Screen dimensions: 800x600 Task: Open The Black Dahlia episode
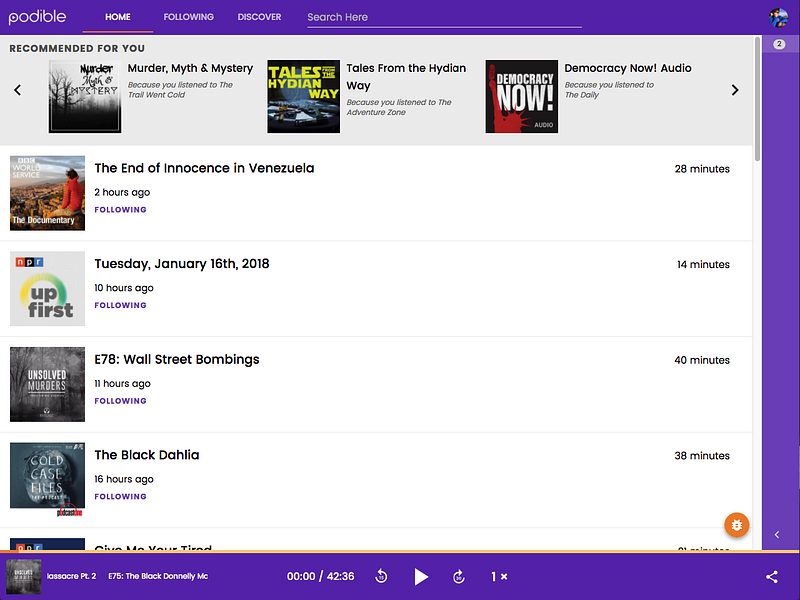[x=147, y=455]
